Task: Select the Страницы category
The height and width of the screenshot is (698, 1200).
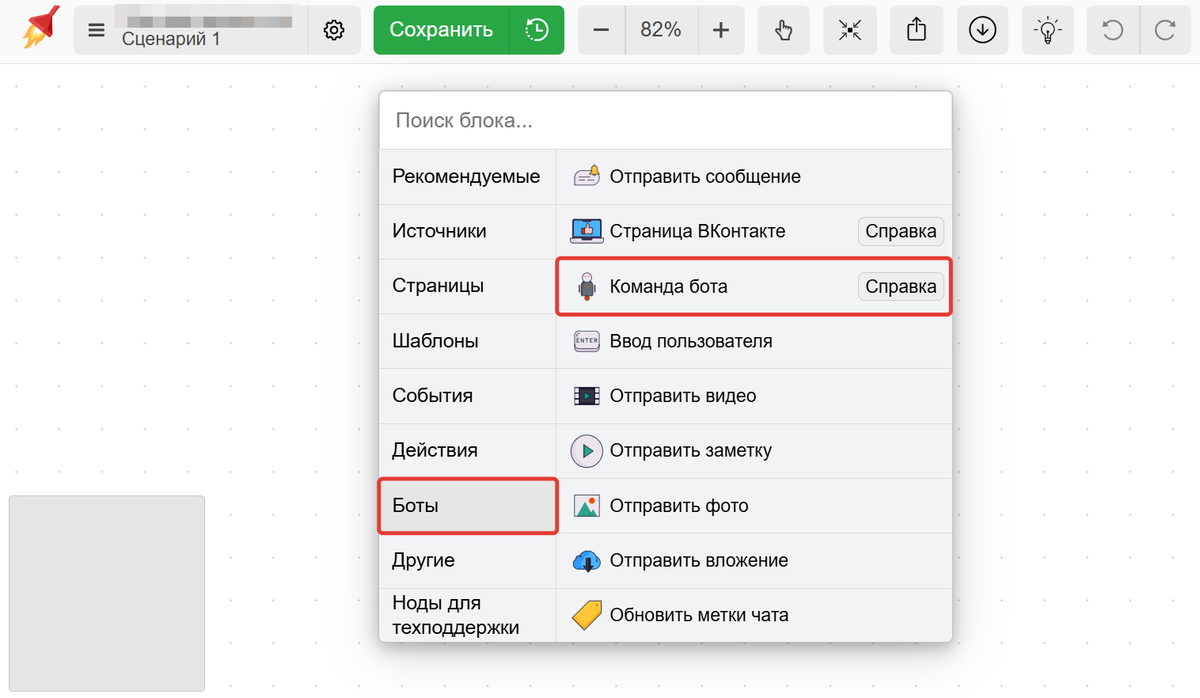Action: 467,286
